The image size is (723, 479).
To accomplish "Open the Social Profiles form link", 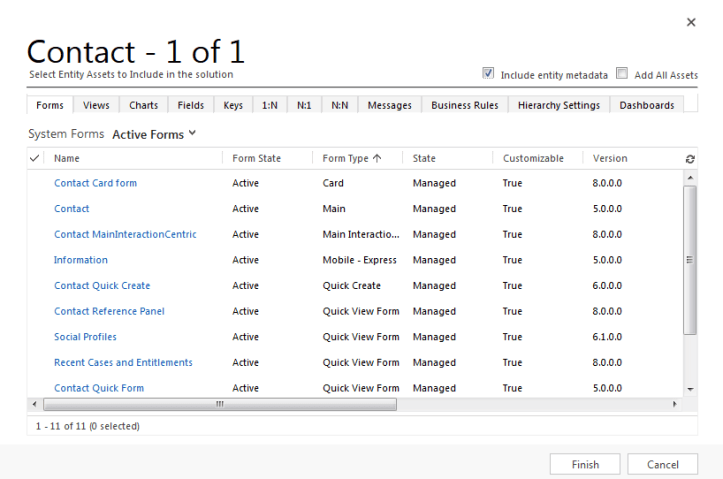I will coord(85,337).
